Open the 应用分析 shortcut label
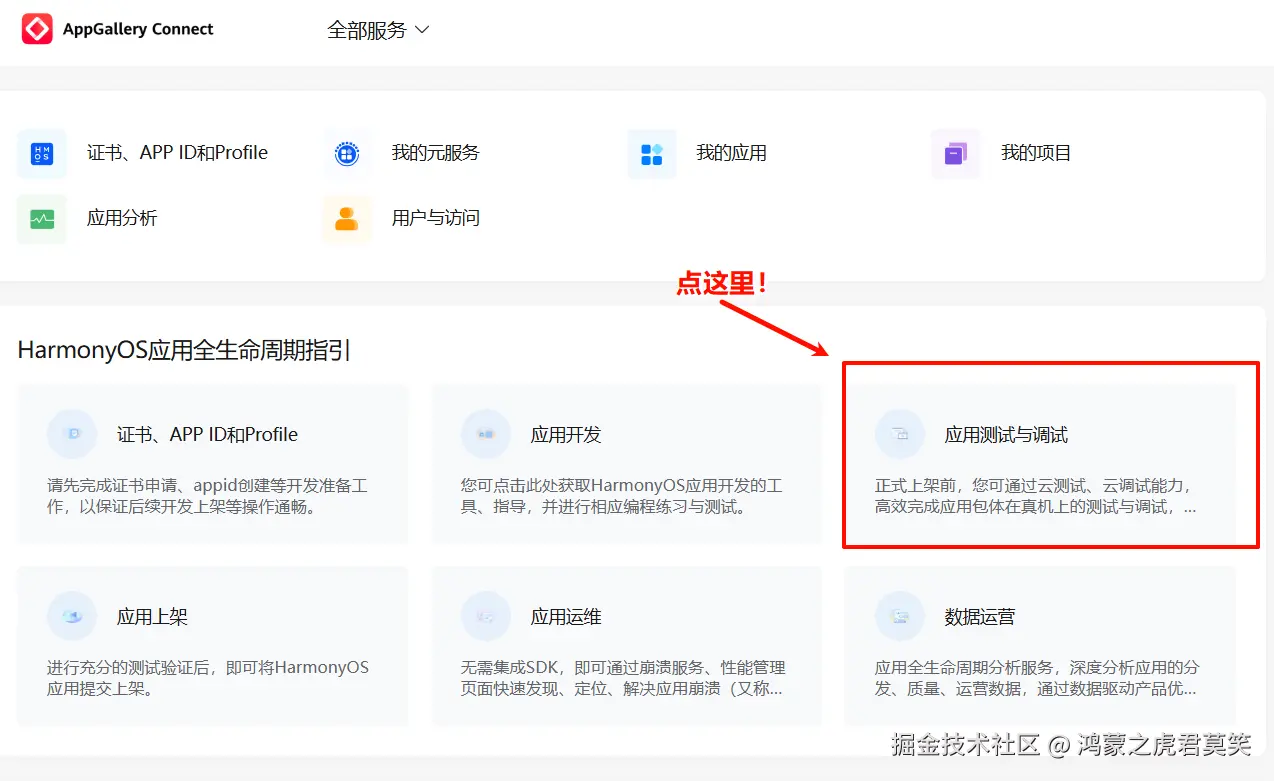Image resolution: width=1274 pixels, height=781 pixels. click(x=122, y=218)
